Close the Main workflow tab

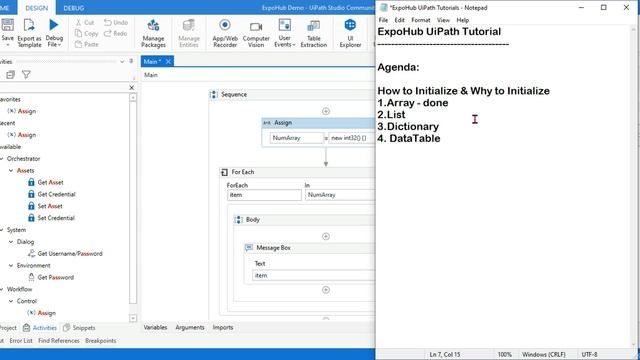point(168,62)
